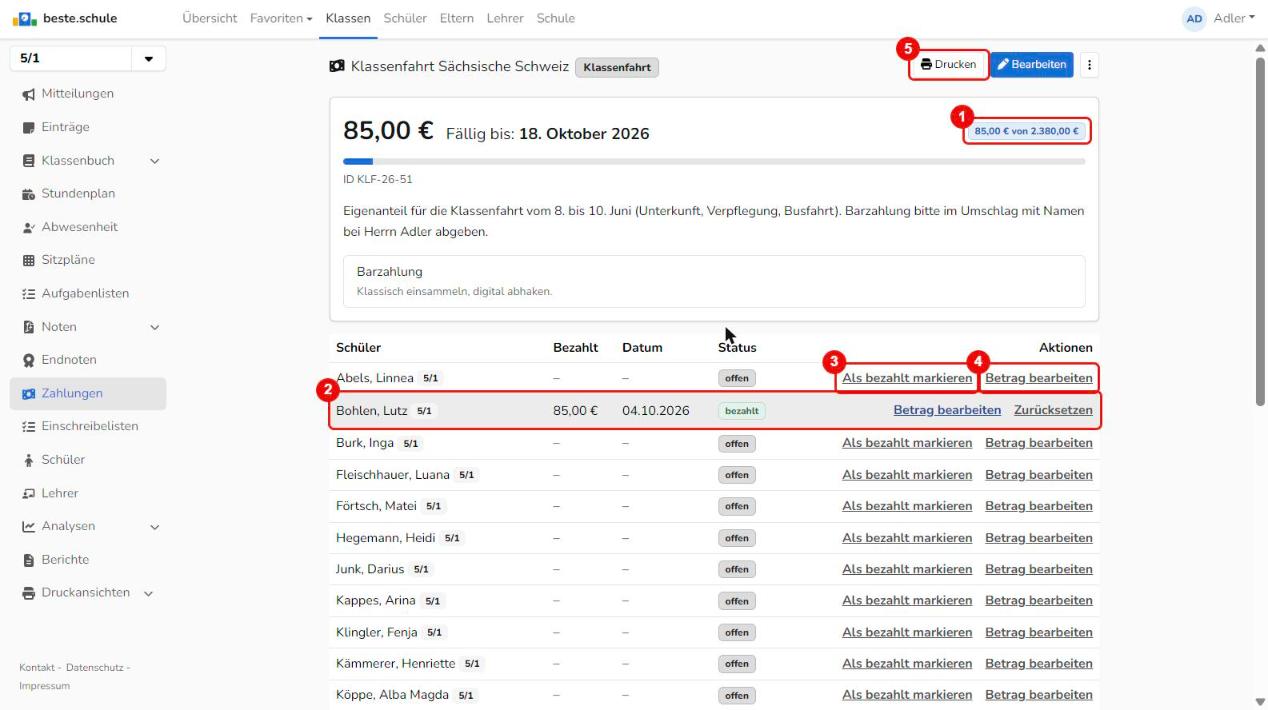Click the Einträge sidebar icon
The image size is (1268, 710).
pos(27,127)
